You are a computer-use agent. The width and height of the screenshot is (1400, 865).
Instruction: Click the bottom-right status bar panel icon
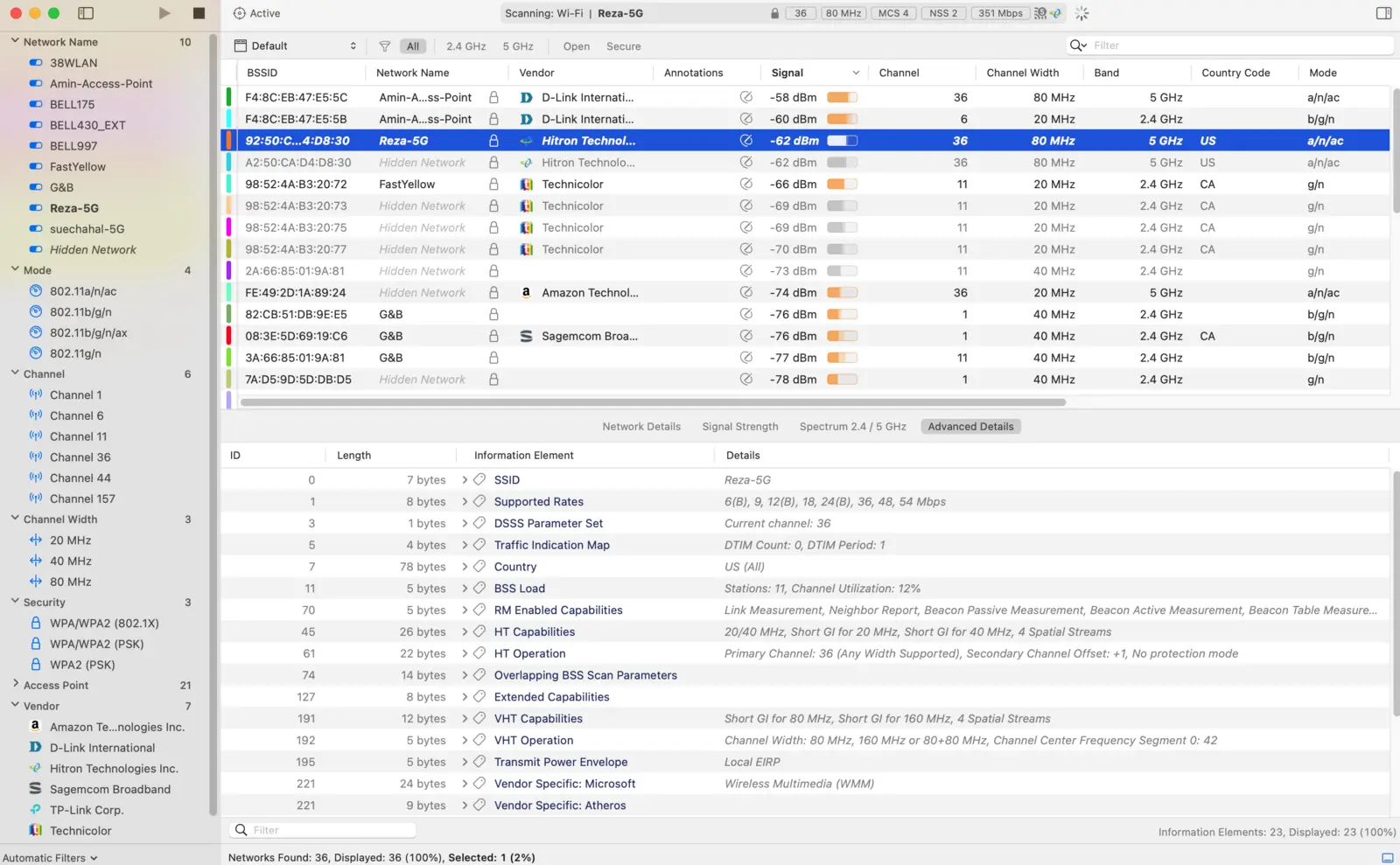1387,857
